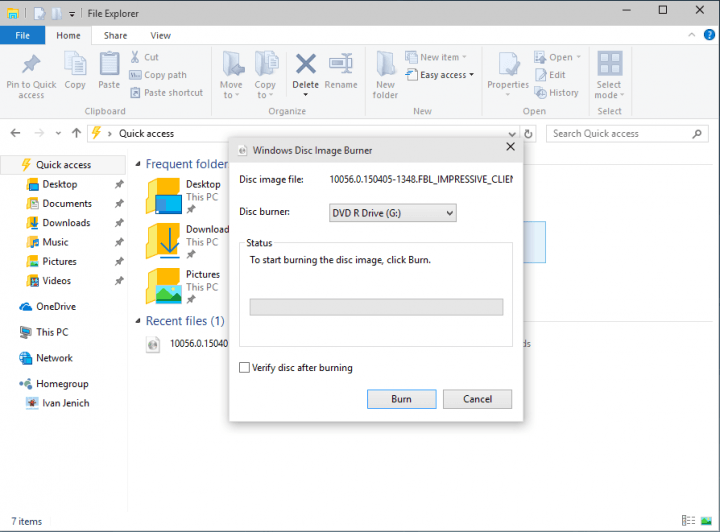
Task: Open the Move to menu
Action: tap(231, 76)
